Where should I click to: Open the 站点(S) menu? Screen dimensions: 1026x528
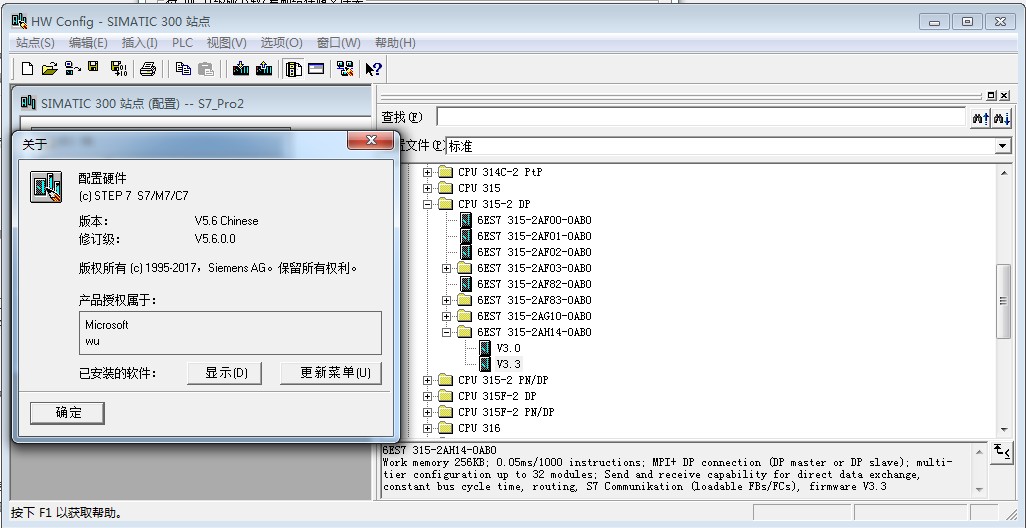click(35, 43)
